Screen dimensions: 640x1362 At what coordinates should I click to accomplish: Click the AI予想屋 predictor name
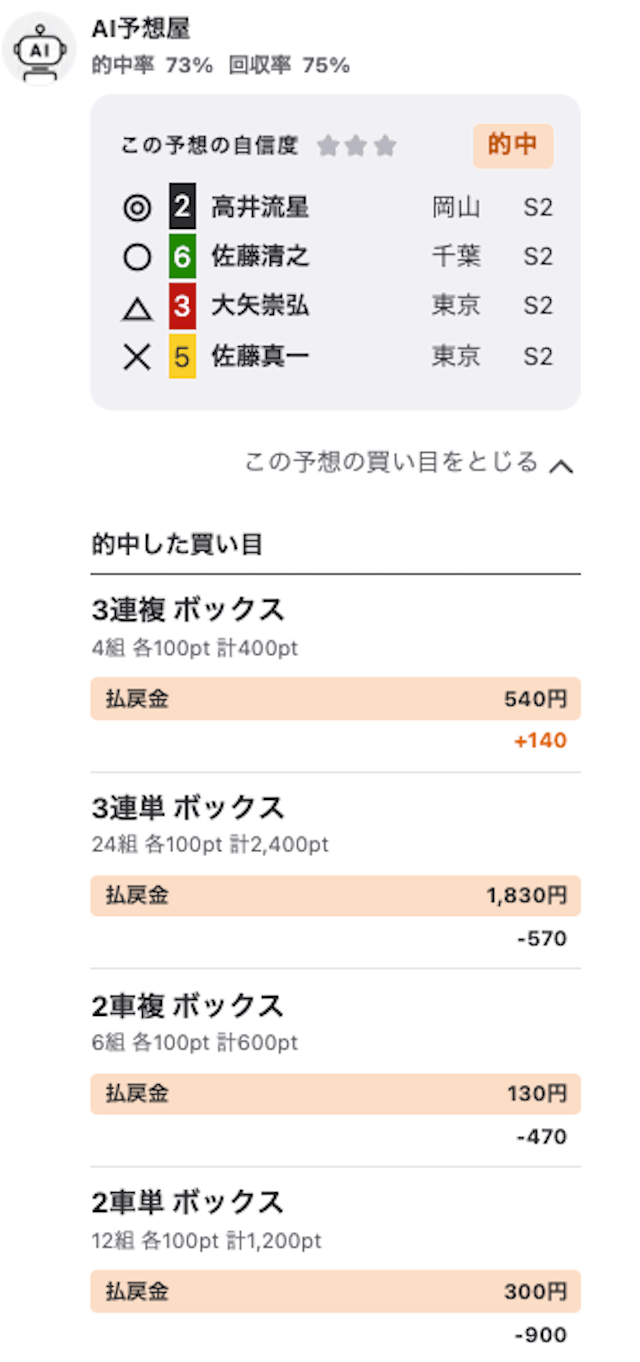141,30
